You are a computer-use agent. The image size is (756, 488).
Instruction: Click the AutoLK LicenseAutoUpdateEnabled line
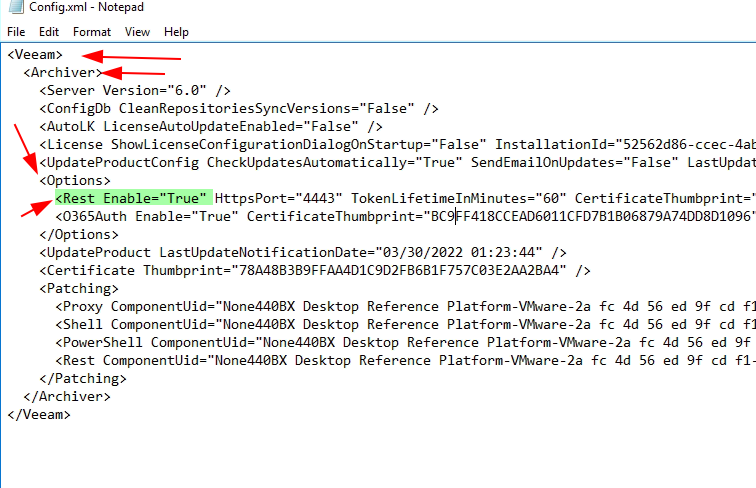coord(211,126)
